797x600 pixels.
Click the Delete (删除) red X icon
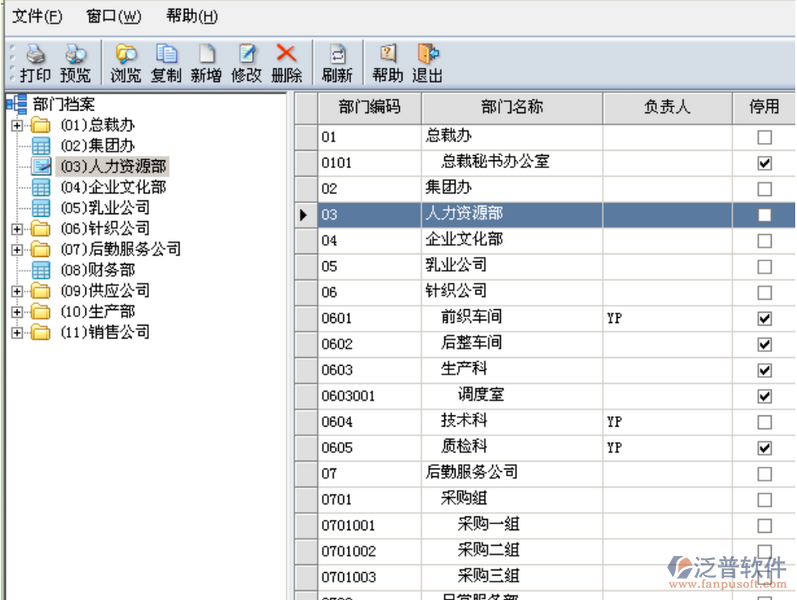click(286, 56)
